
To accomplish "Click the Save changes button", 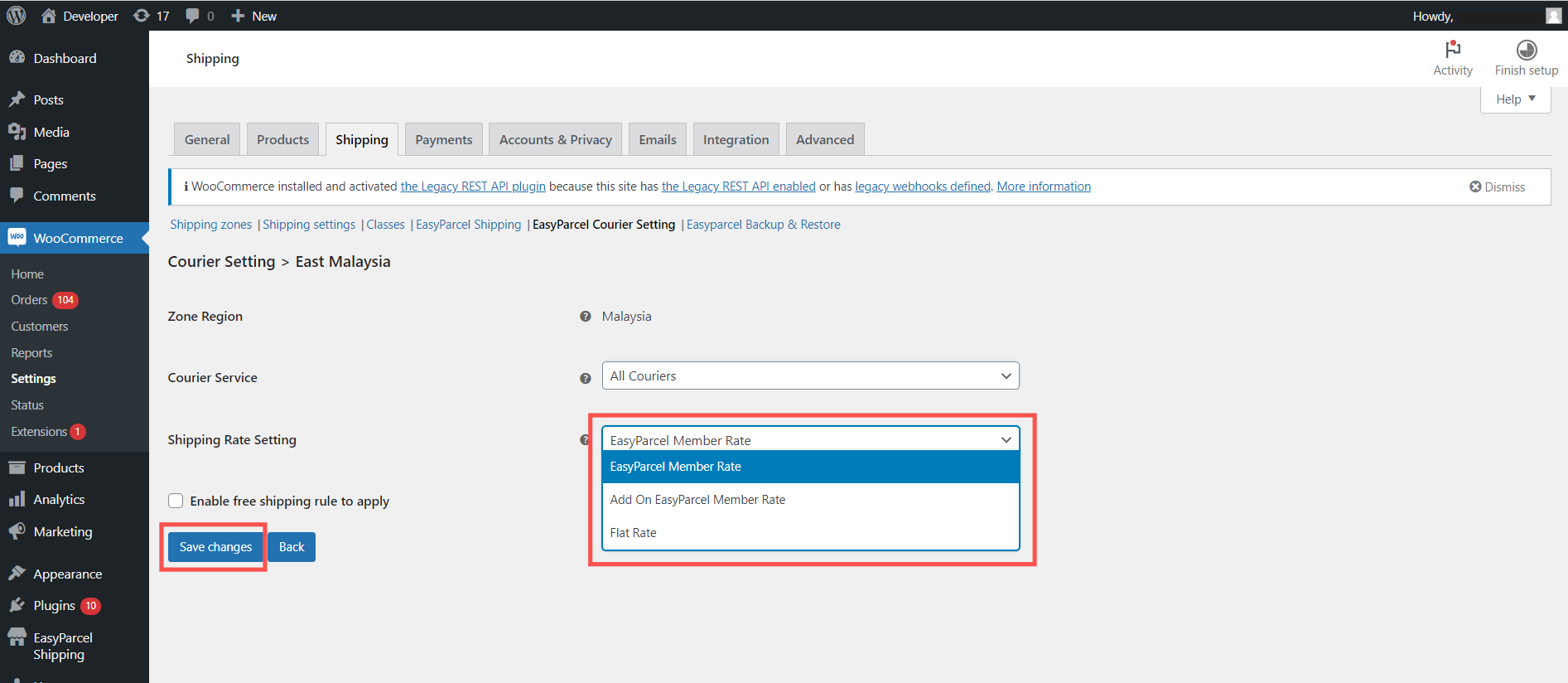I will pos(215,547).
